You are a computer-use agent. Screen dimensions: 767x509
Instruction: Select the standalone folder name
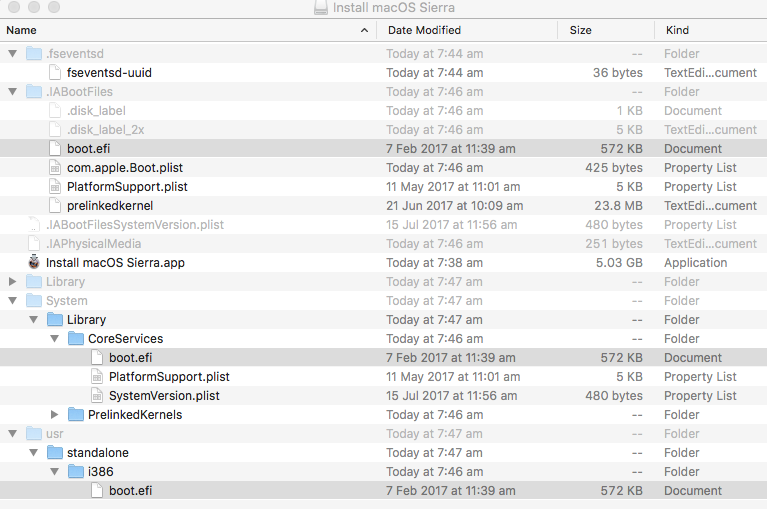point(98,453)
